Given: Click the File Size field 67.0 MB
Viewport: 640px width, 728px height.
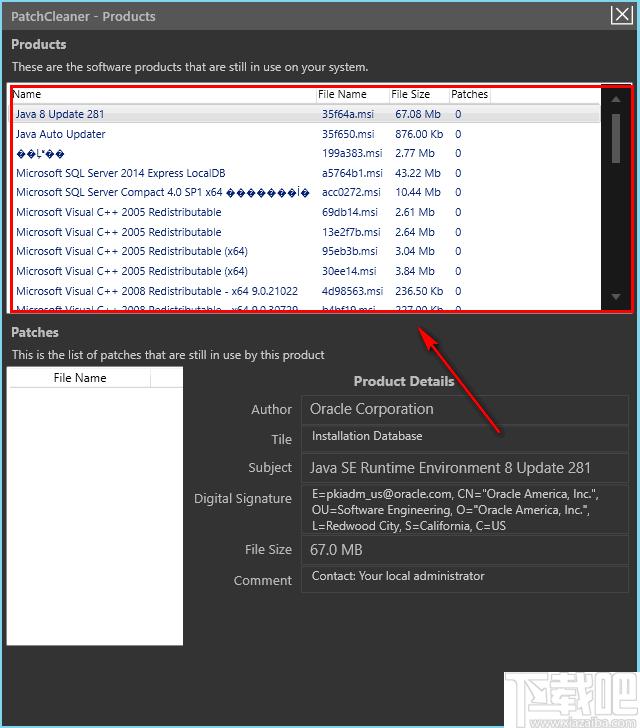Looking at the screenshot, I should pyautogui.click(x=465, y=550).
